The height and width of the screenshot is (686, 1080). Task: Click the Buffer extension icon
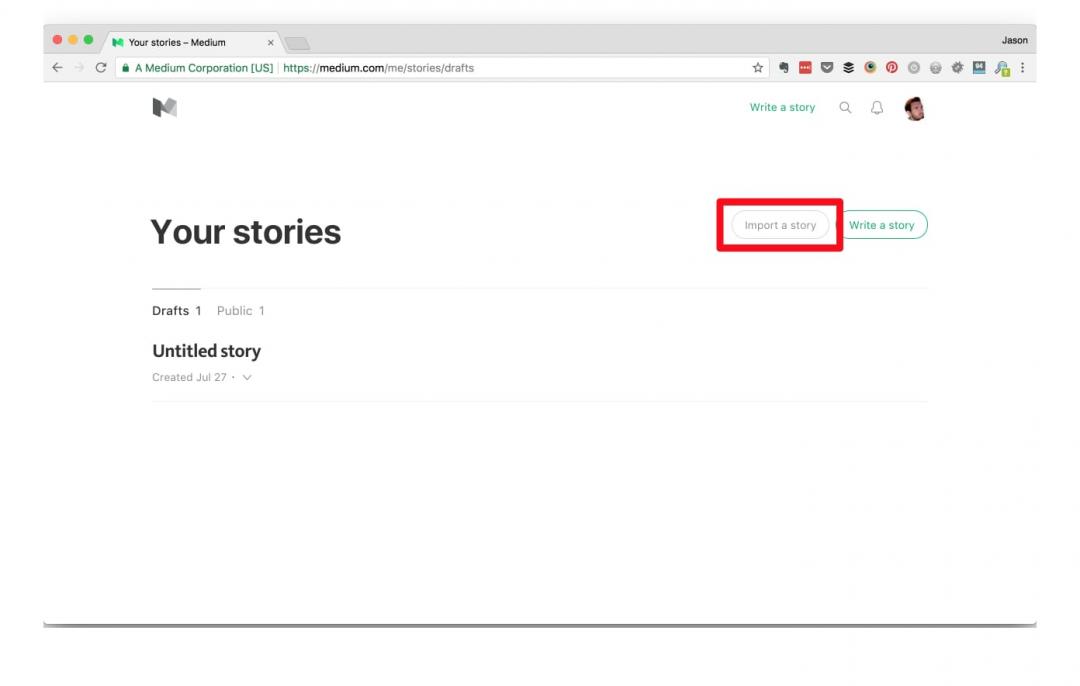(849, 67)
